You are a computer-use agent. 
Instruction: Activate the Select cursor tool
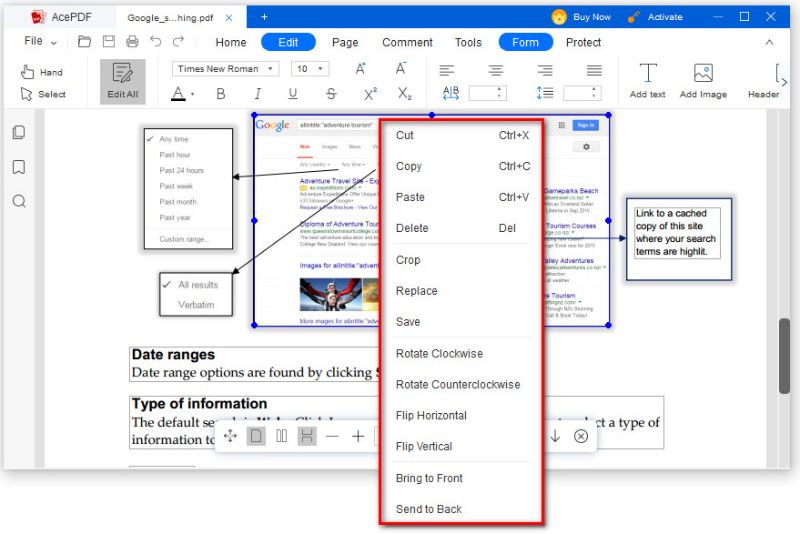pos(43,94)
